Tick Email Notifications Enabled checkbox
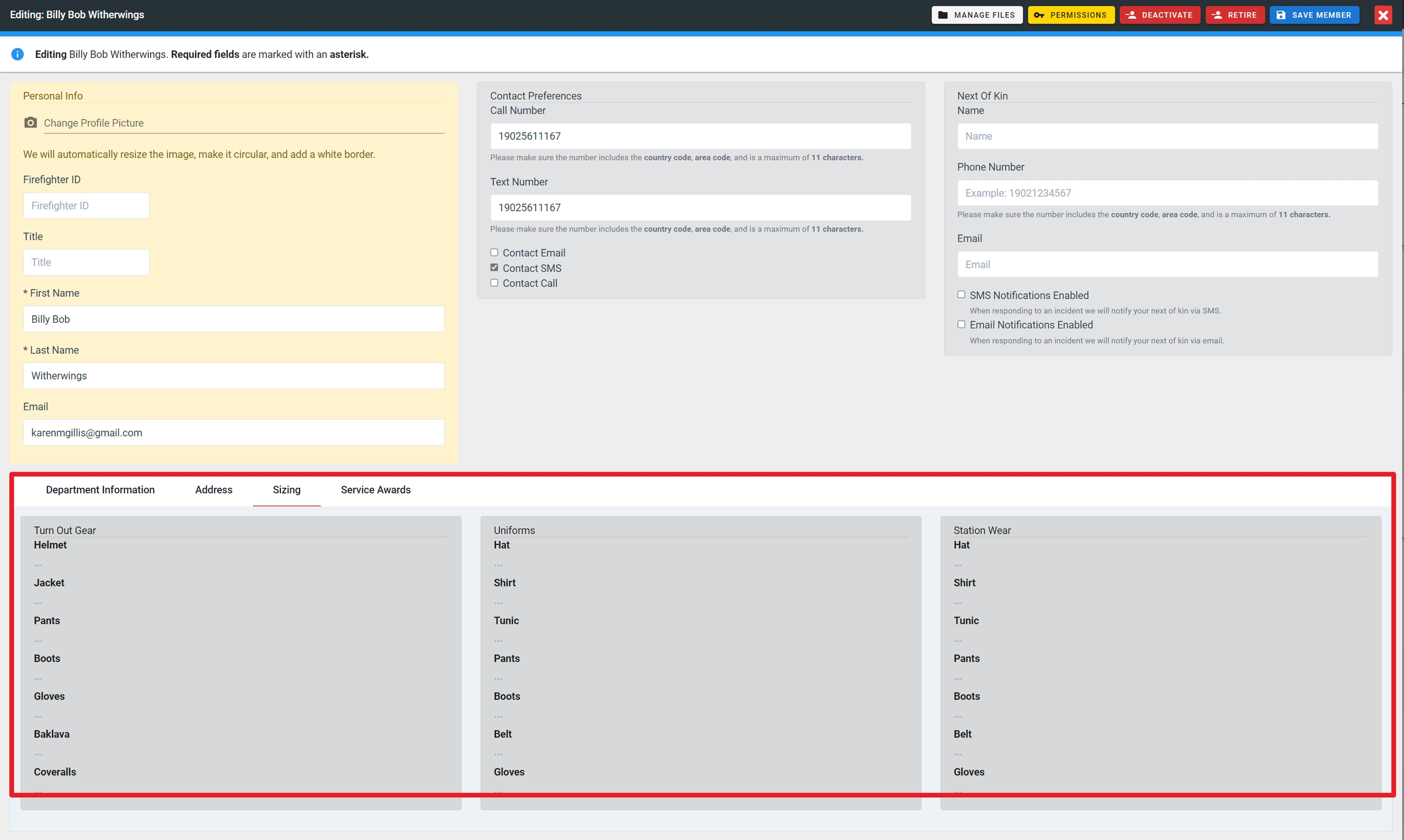 pyautogui.click(x=961, y=325)
